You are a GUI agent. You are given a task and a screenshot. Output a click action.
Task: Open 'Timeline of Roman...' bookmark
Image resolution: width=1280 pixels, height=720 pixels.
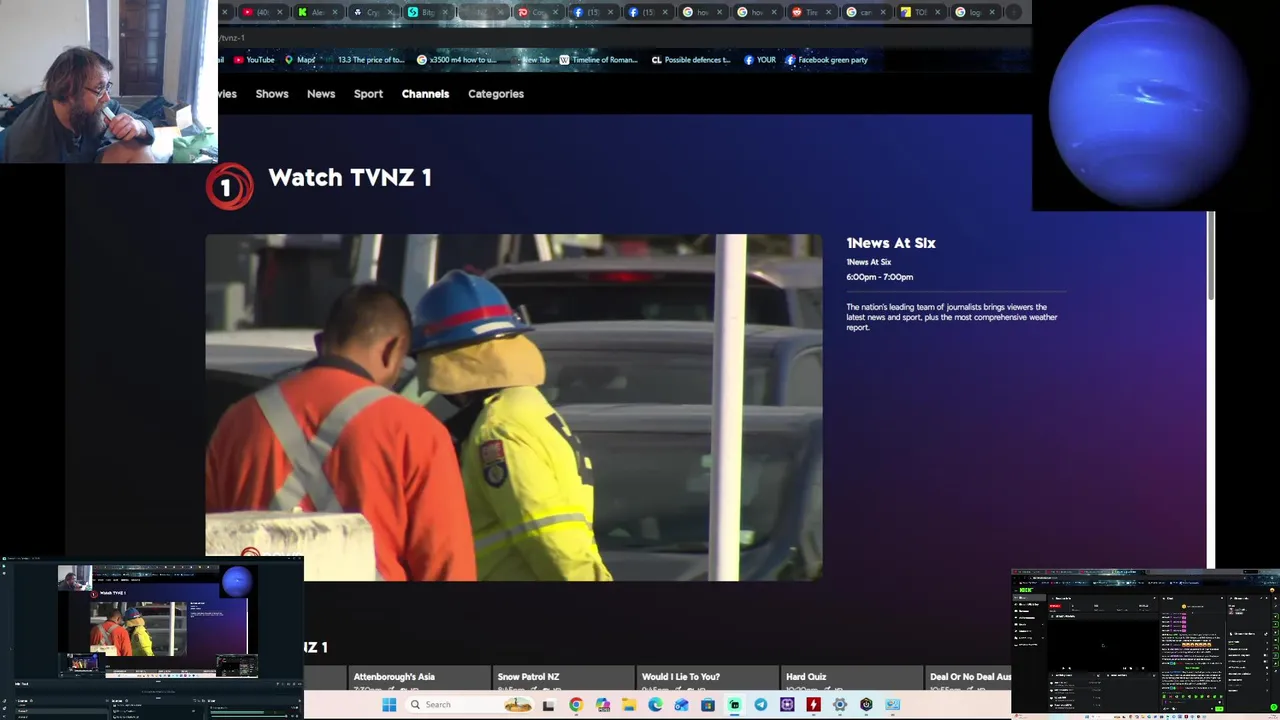coord(598,60)
